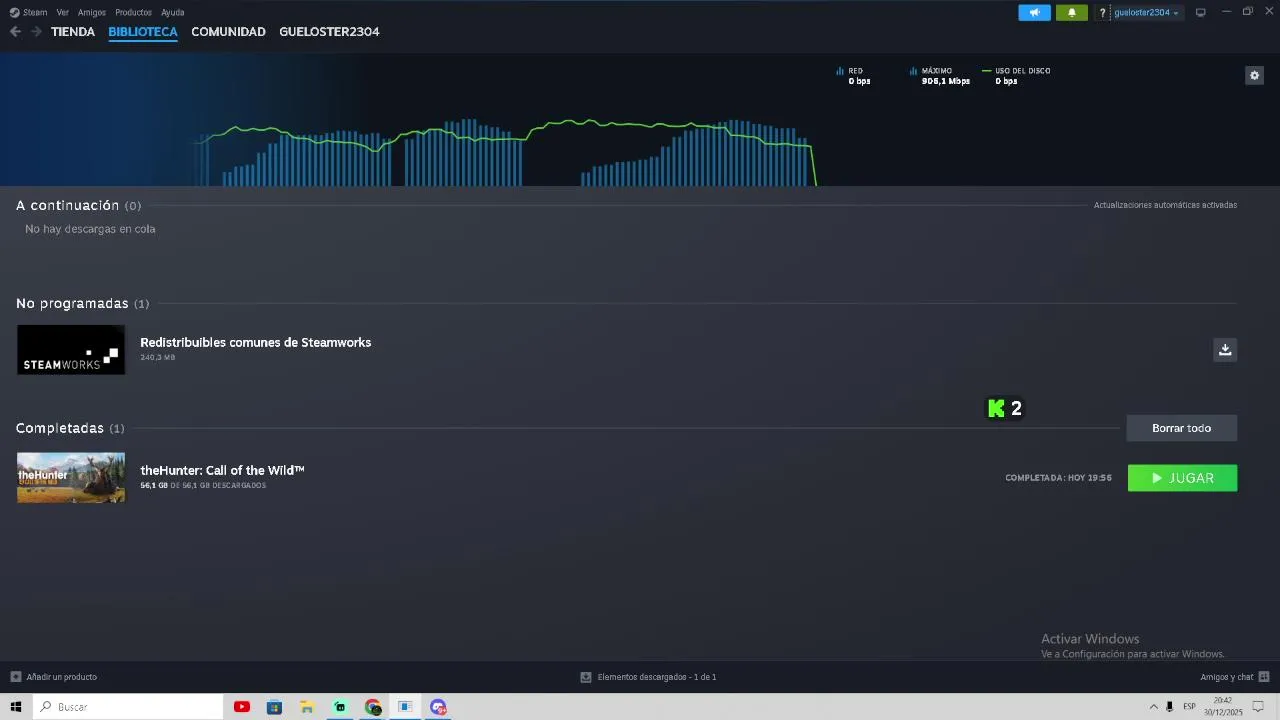Show hidden system tray icons
This screenshot has width=1280, height=720.
(x=1153, y=707)
